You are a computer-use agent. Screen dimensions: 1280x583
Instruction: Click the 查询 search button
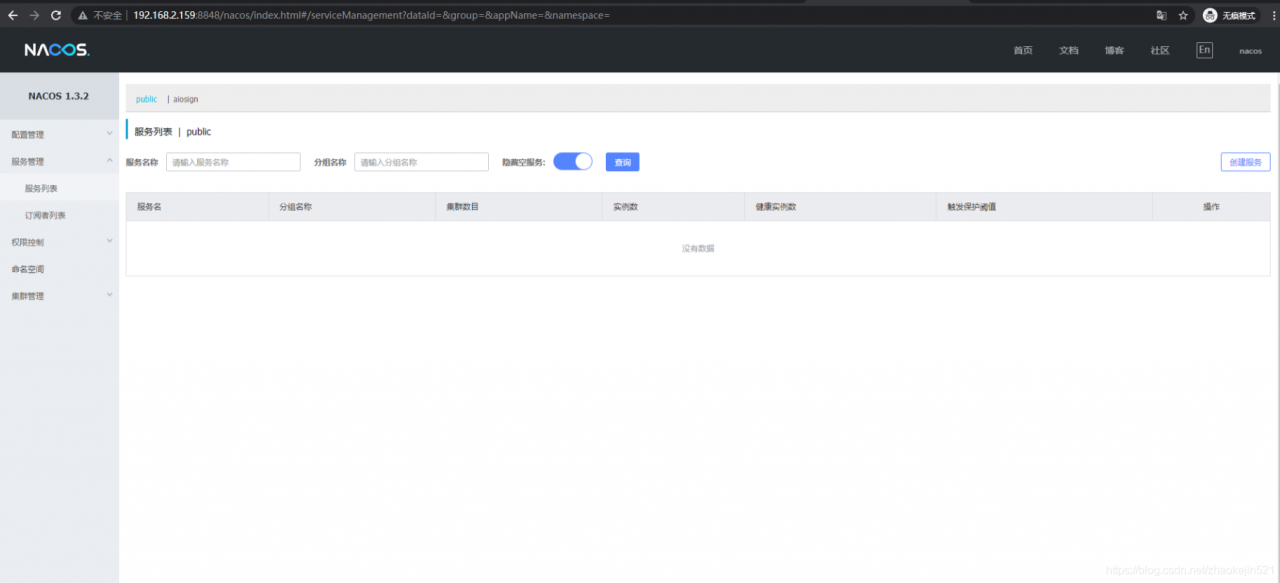tap(622, 162)
